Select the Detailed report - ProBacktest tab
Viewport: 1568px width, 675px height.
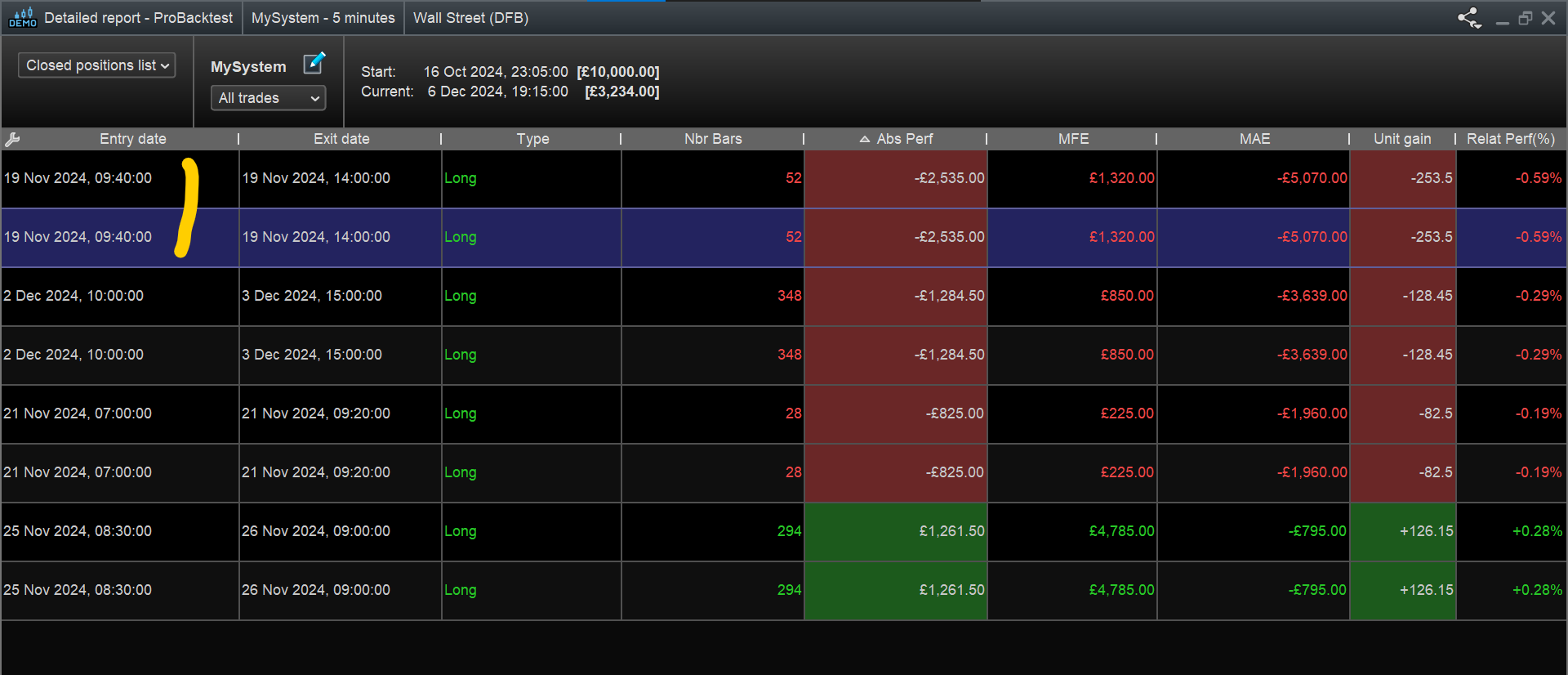coord(138,18)
